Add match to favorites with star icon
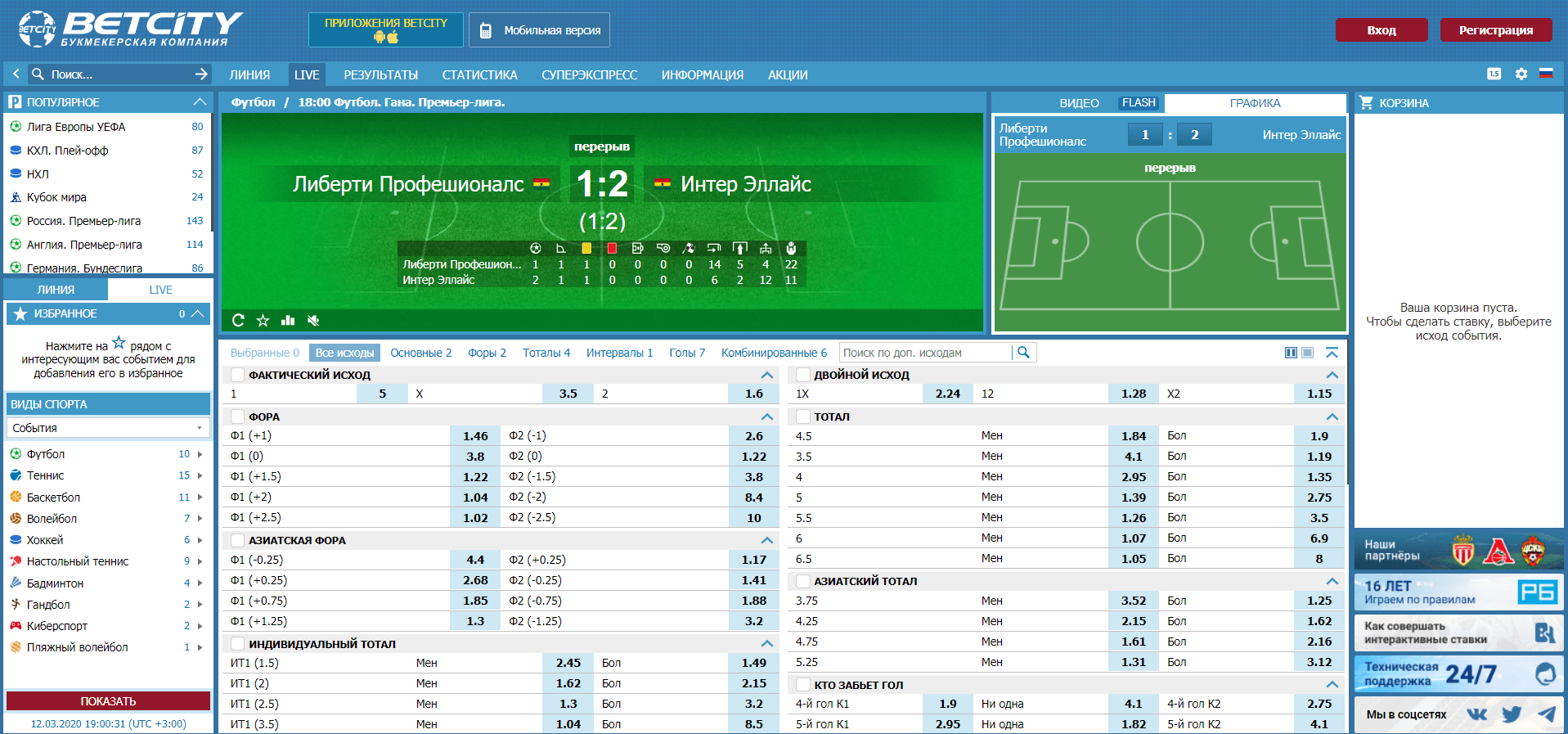Viewport: 1568px width, 734px height. click(x=263, y=320)
